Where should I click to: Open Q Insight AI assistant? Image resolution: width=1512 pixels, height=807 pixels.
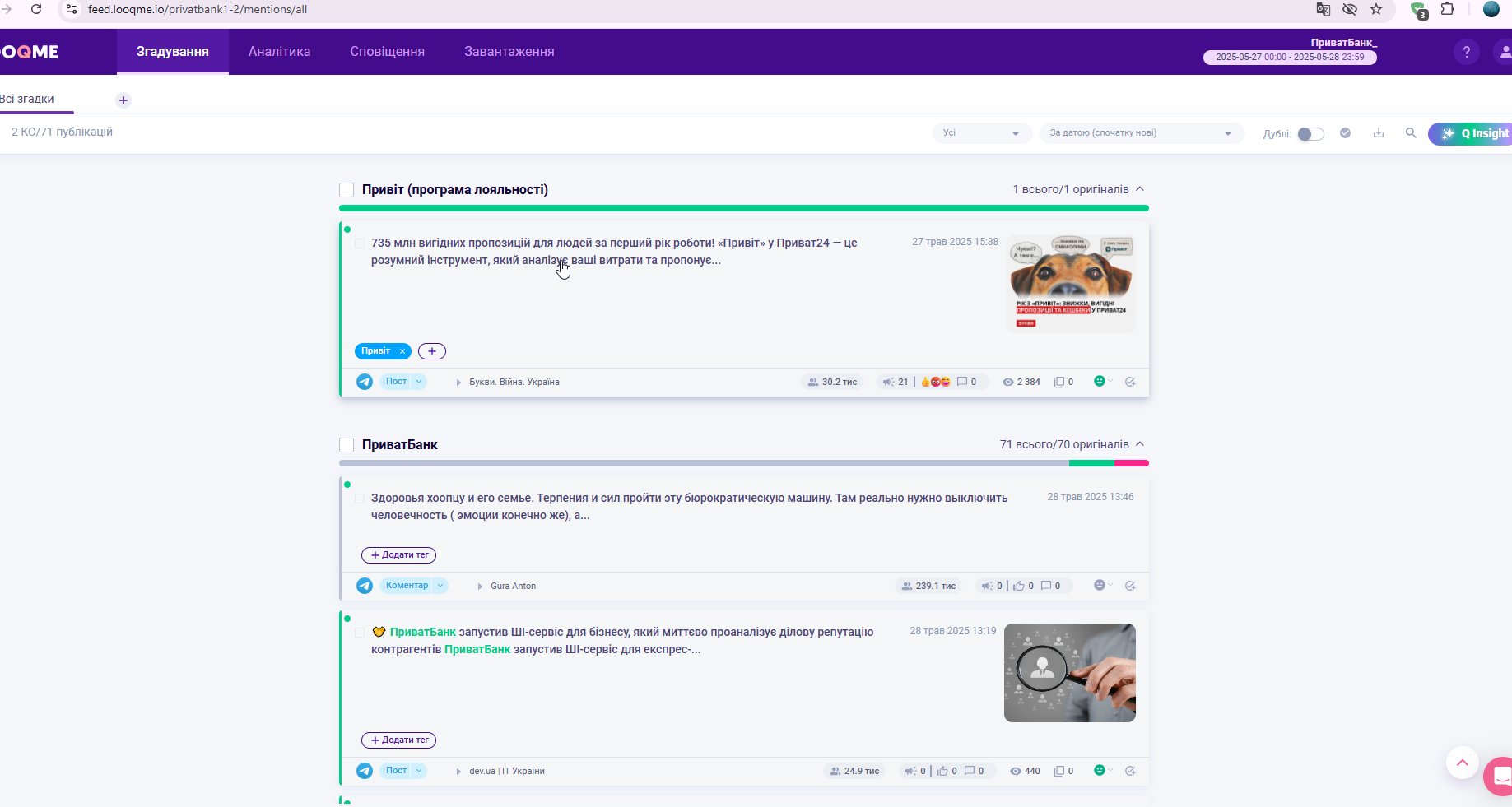tap(1471, 133)
